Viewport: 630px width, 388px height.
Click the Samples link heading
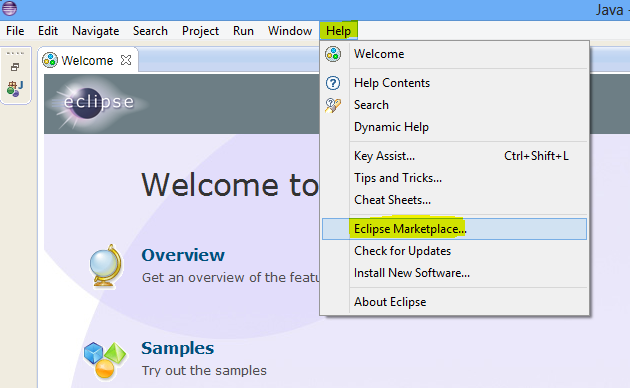click(178, 348)
